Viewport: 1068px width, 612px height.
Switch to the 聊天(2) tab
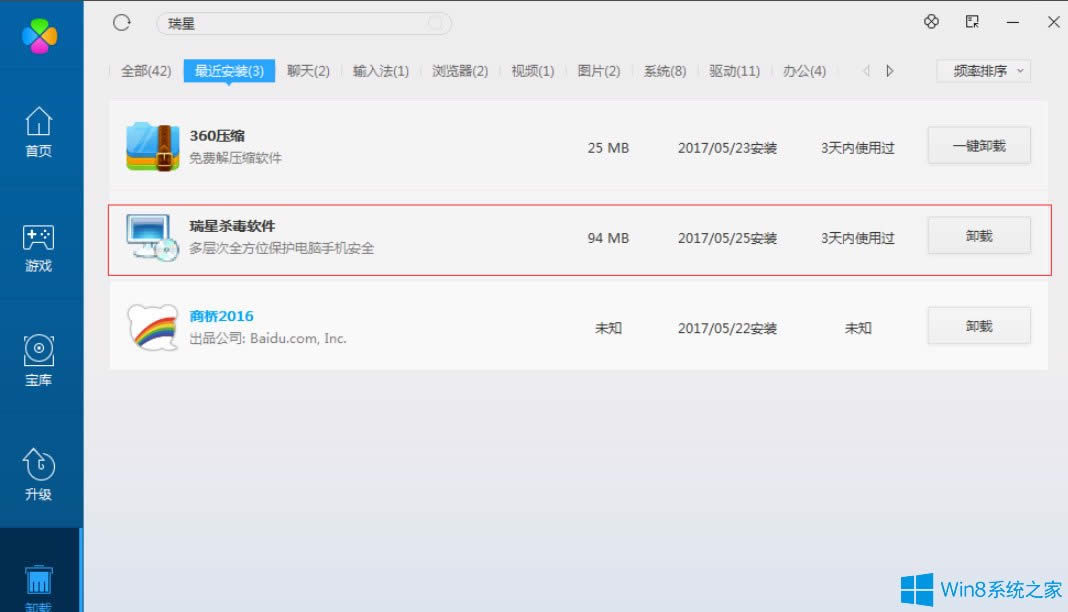[306, 70]
